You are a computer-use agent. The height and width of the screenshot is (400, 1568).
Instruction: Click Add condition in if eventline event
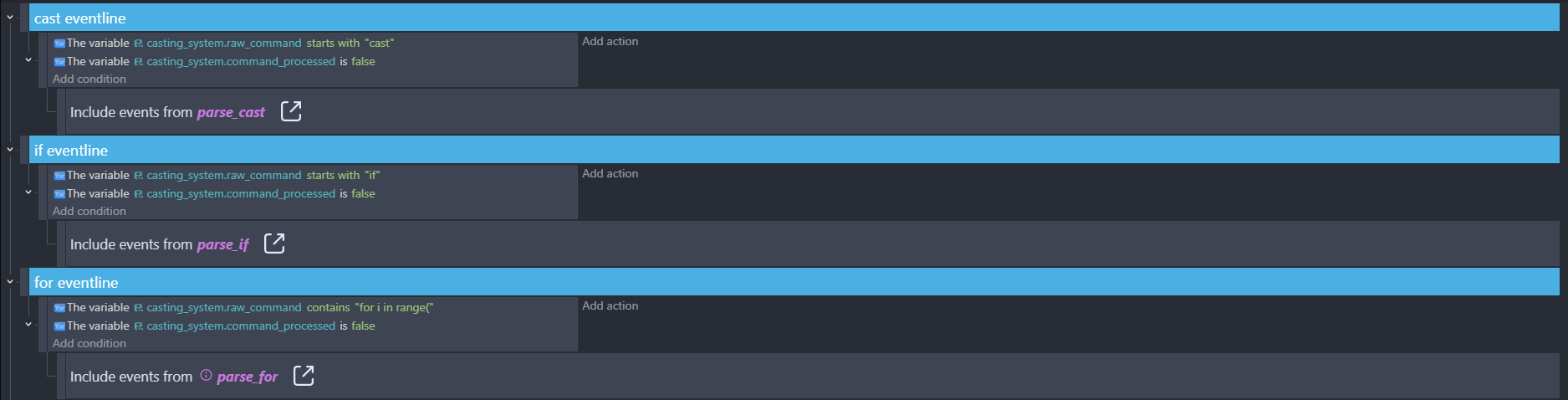[89, 212]
